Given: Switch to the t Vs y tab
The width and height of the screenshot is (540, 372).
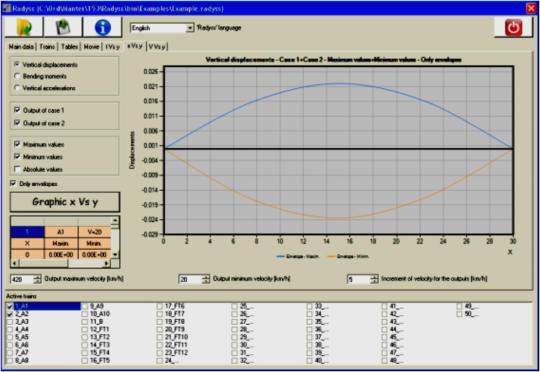Looking at the screenshot, I should coord(113,46).
